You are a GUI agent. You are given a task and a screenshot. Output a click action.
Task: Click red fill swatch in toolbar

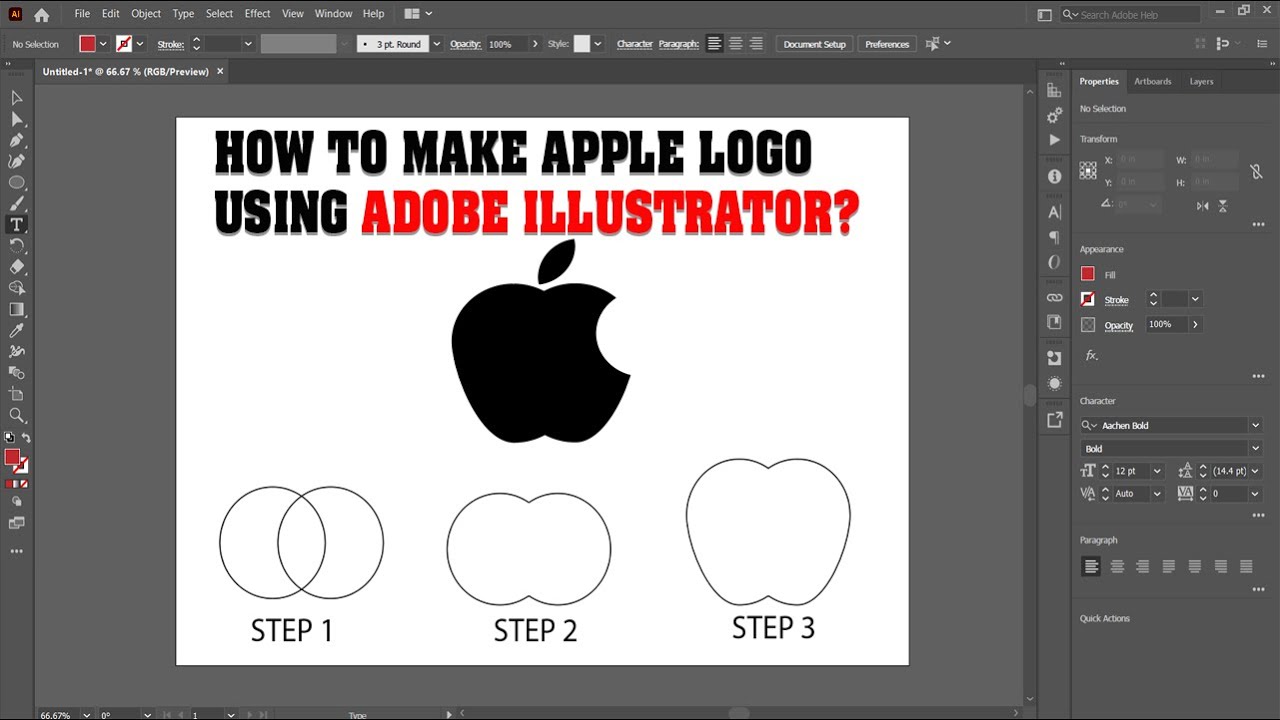tap(12, 457)
